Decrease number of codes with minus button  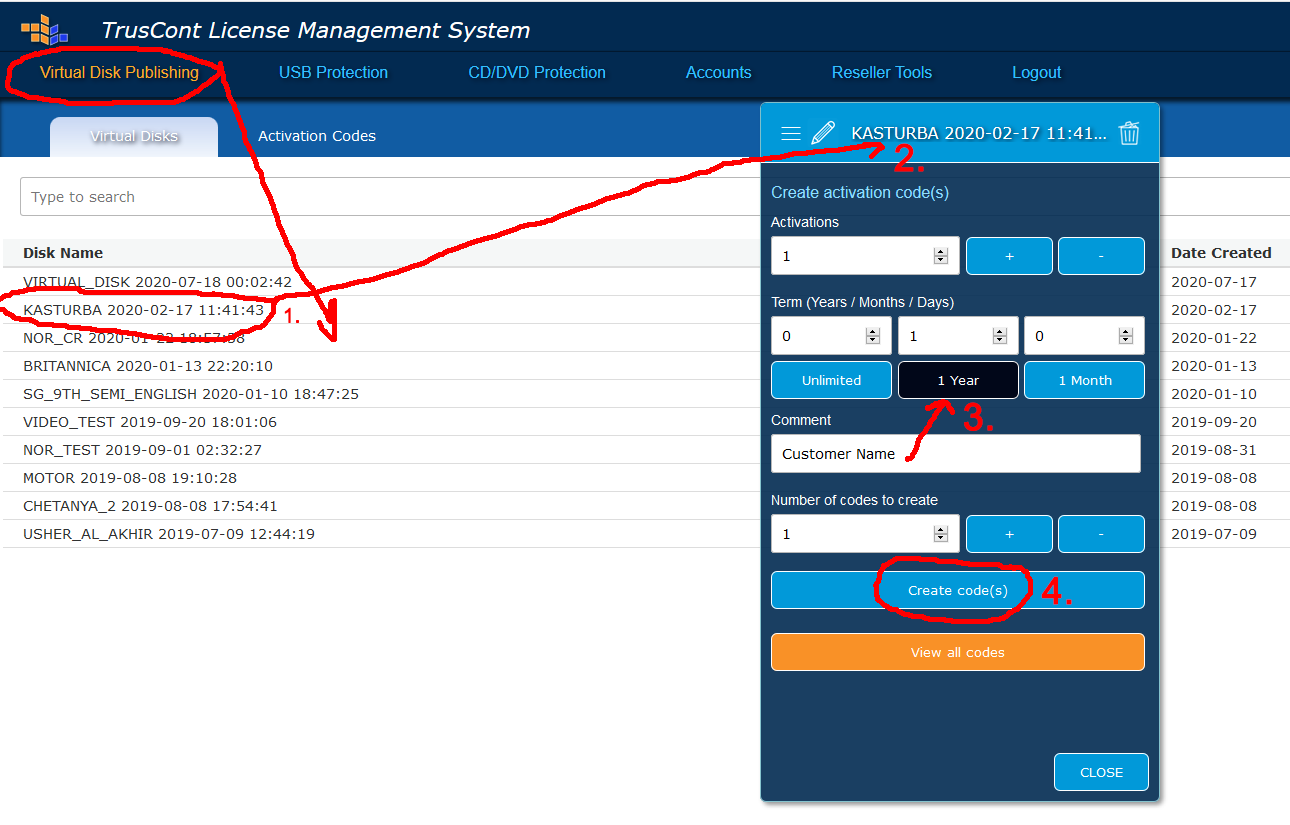coord(1101,534)
